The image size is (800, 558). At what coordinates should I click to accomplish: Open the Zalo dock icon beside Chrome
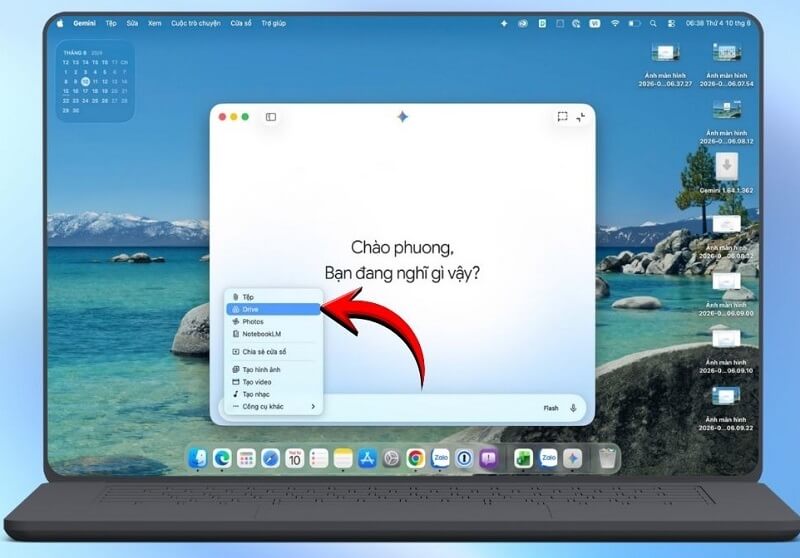tap(440, 458)
